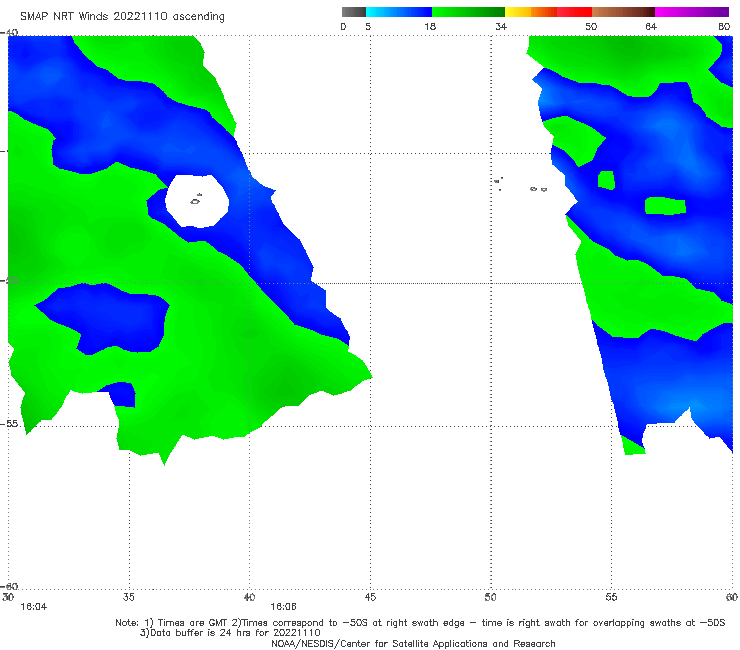
Task: Click the color bar label '80'
Action: pyautogui.click(x=724, y=27)
